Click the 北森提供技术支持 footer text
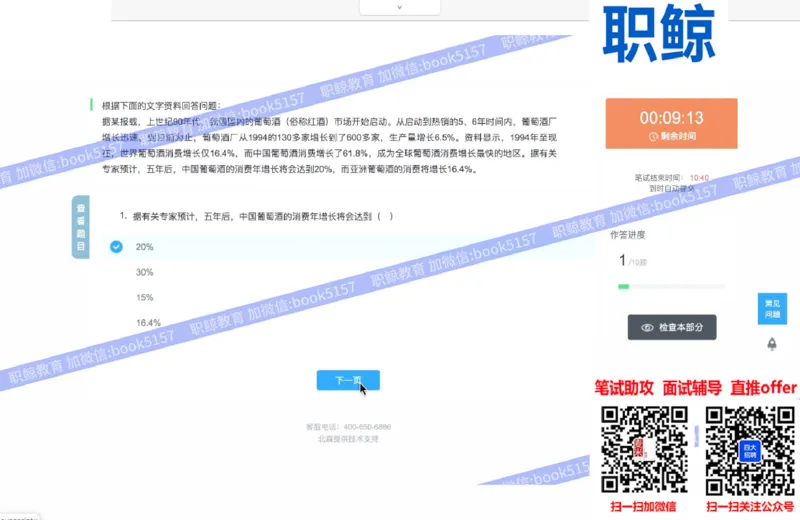800x520 pixels. [x=348, y=439]
